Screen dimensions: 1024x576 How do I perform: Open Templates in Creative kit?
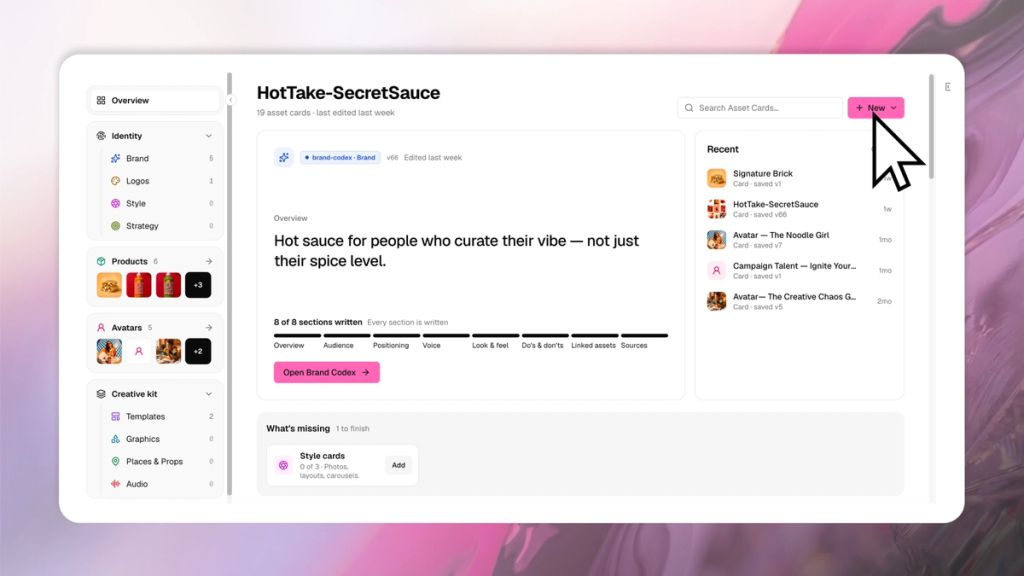click(161, 417)
